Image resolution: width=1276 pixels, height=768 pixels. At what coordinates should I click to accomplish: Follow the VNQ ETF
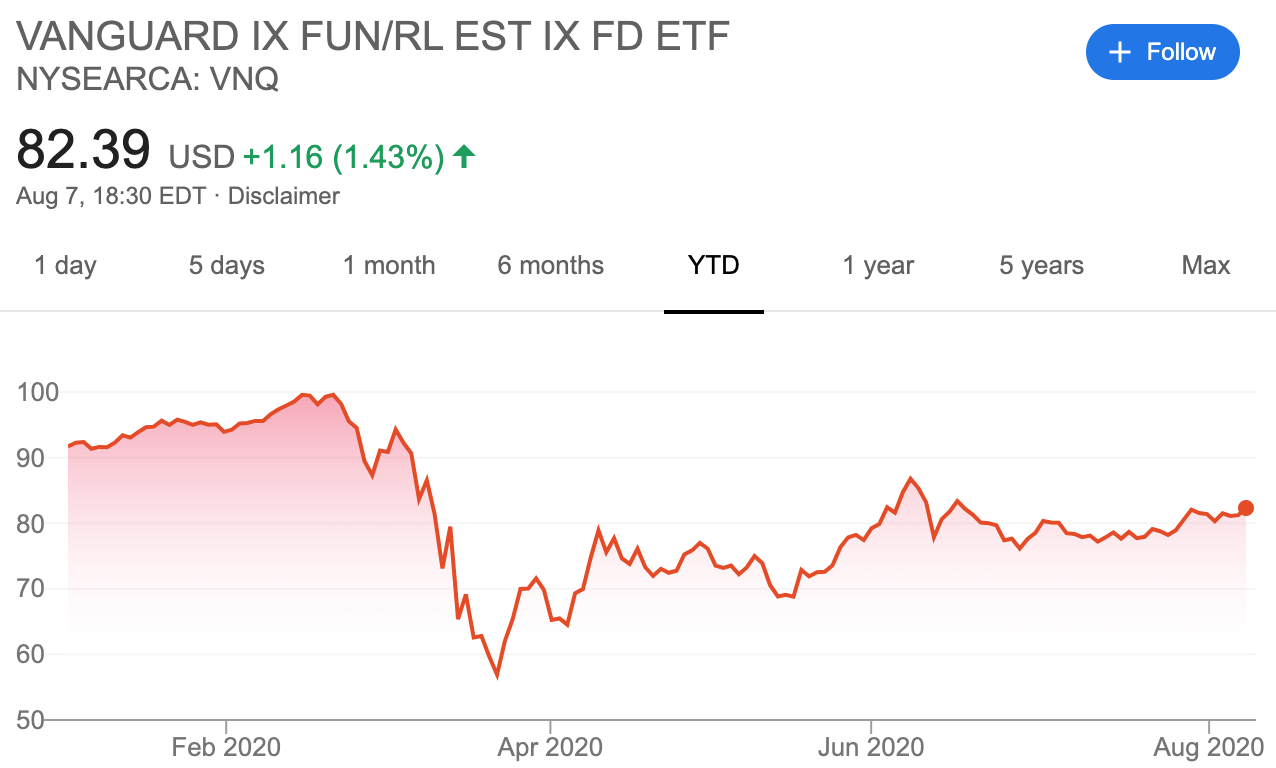[x=1163, y=52]
